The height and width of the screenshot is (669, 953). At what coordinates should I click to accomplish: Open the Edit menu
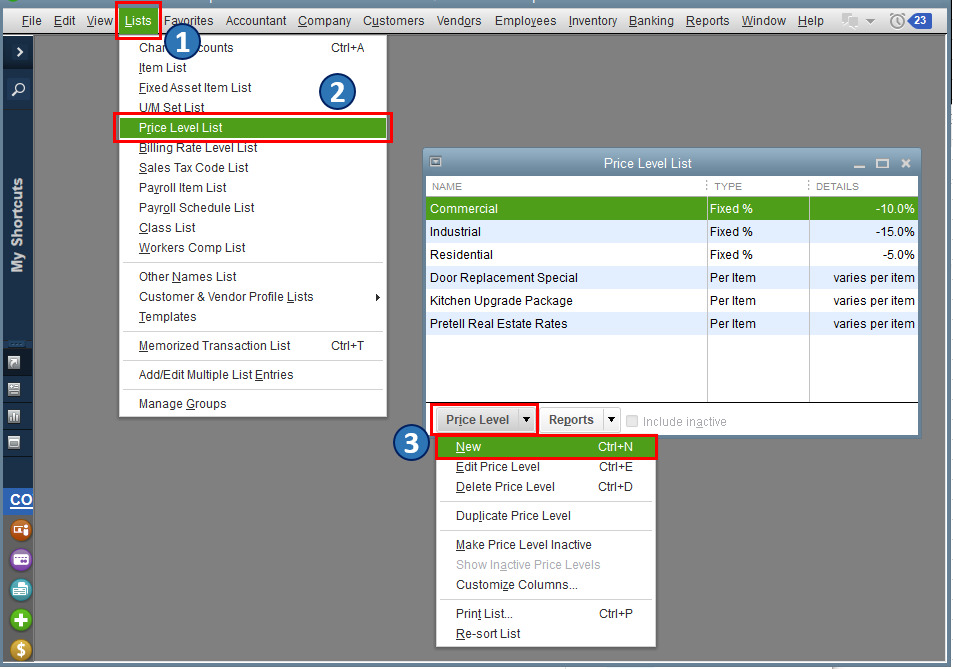coord(64,21)
